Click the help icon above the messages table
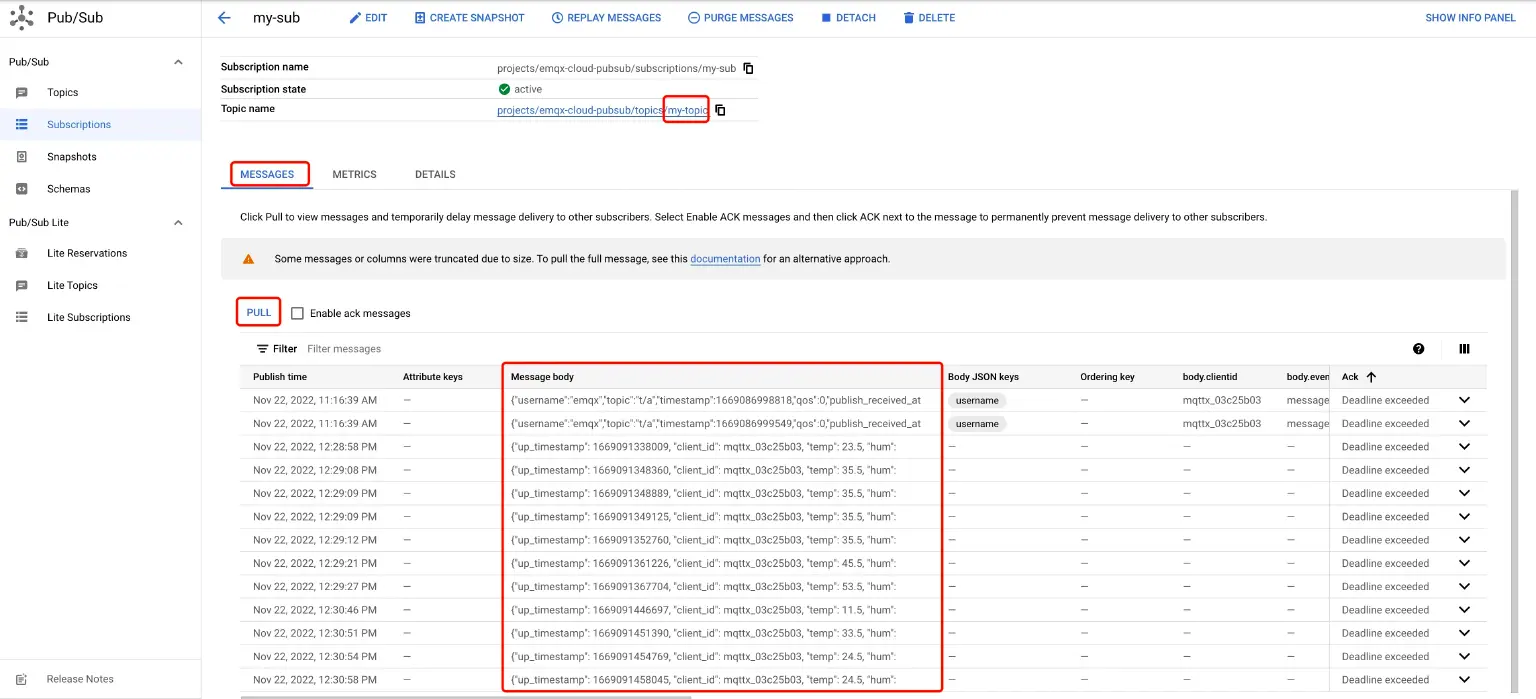Viewport: 1536px width, 699px height. (x=1418, y=348)
